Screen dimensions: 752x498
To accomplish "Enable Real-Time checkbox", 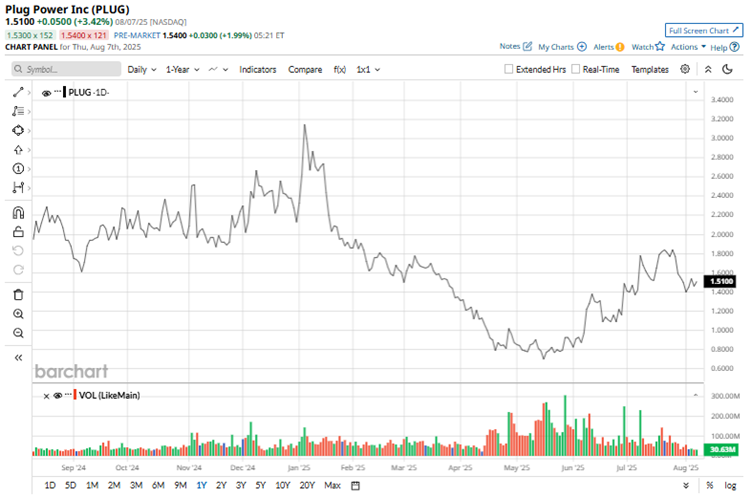I will click(576, 69).
